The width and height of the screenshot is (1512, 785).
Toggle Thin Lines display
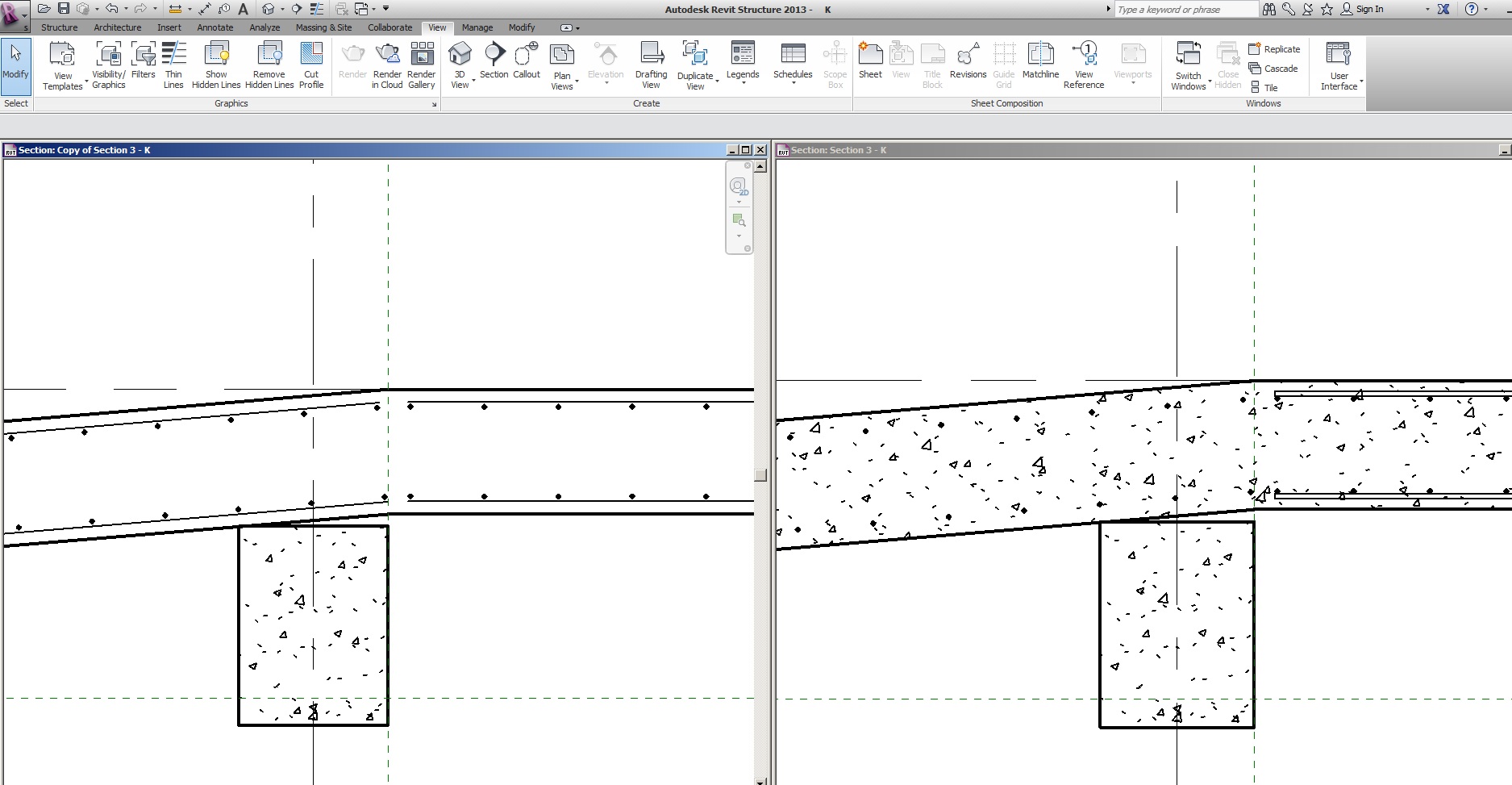(173, 65)
